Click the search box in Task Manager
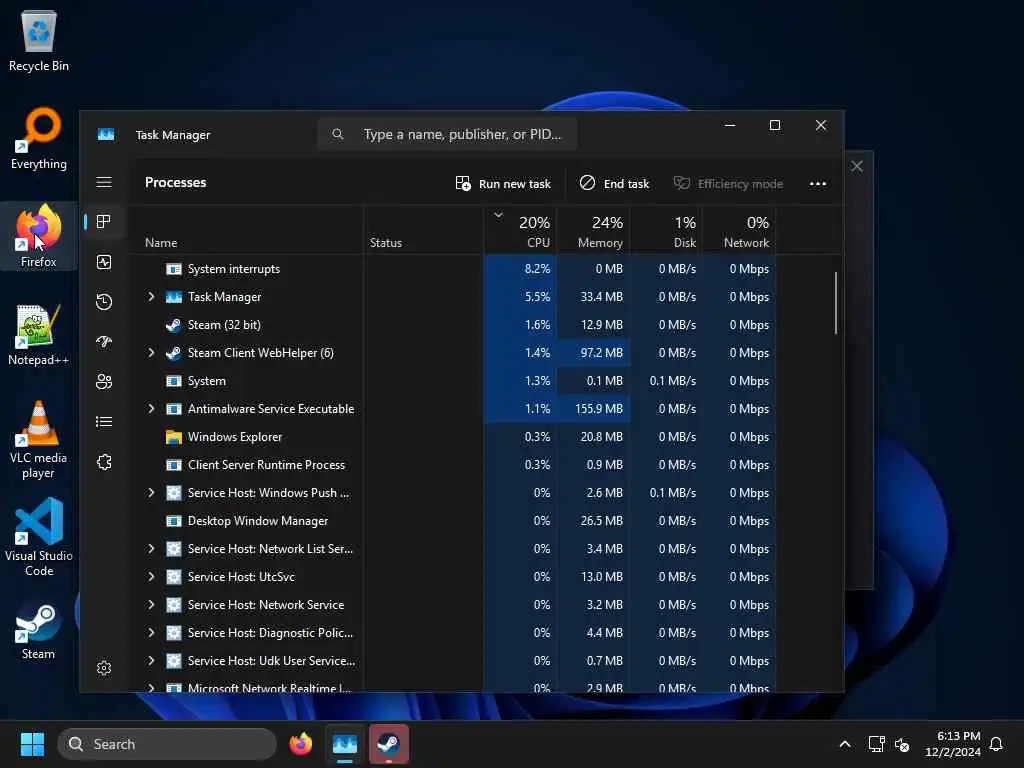The height and width of the screenshot is (768, 1024). pos(447,135)
